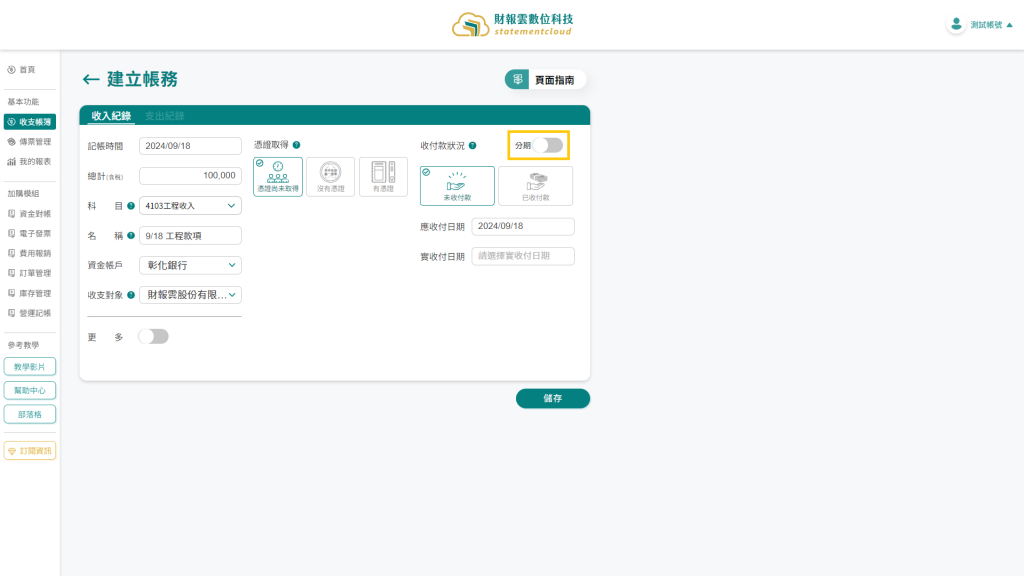The width and height of the screenshot is (1024, 576).
Task: Open 資金對帳 module
Action: 29,214
